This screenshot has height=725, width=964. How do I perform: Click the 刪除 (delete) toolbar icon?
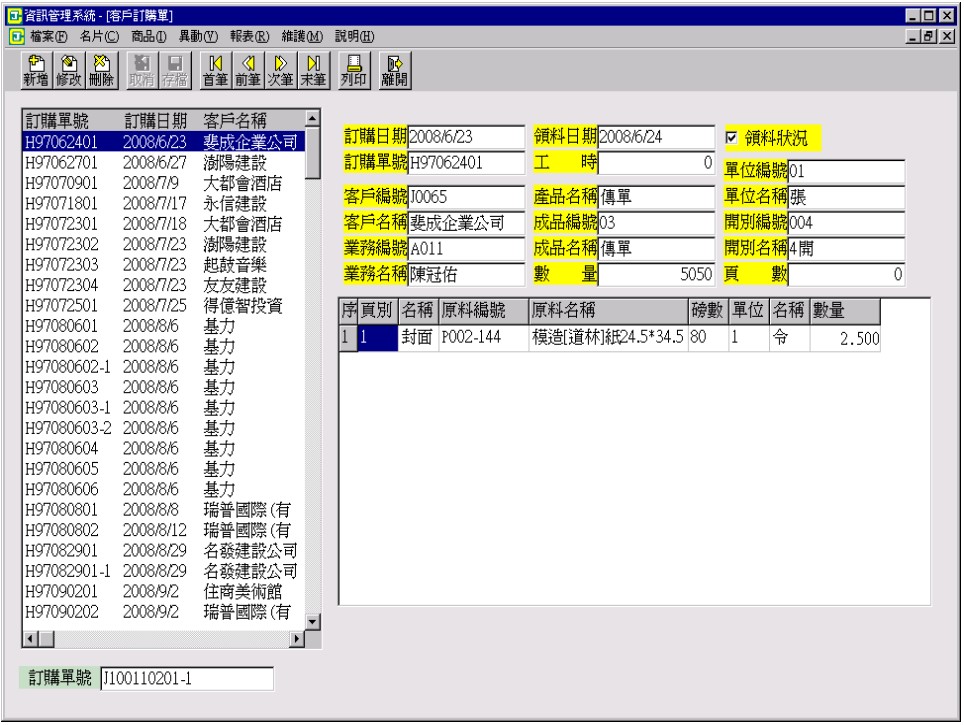(x=101, y=71)
